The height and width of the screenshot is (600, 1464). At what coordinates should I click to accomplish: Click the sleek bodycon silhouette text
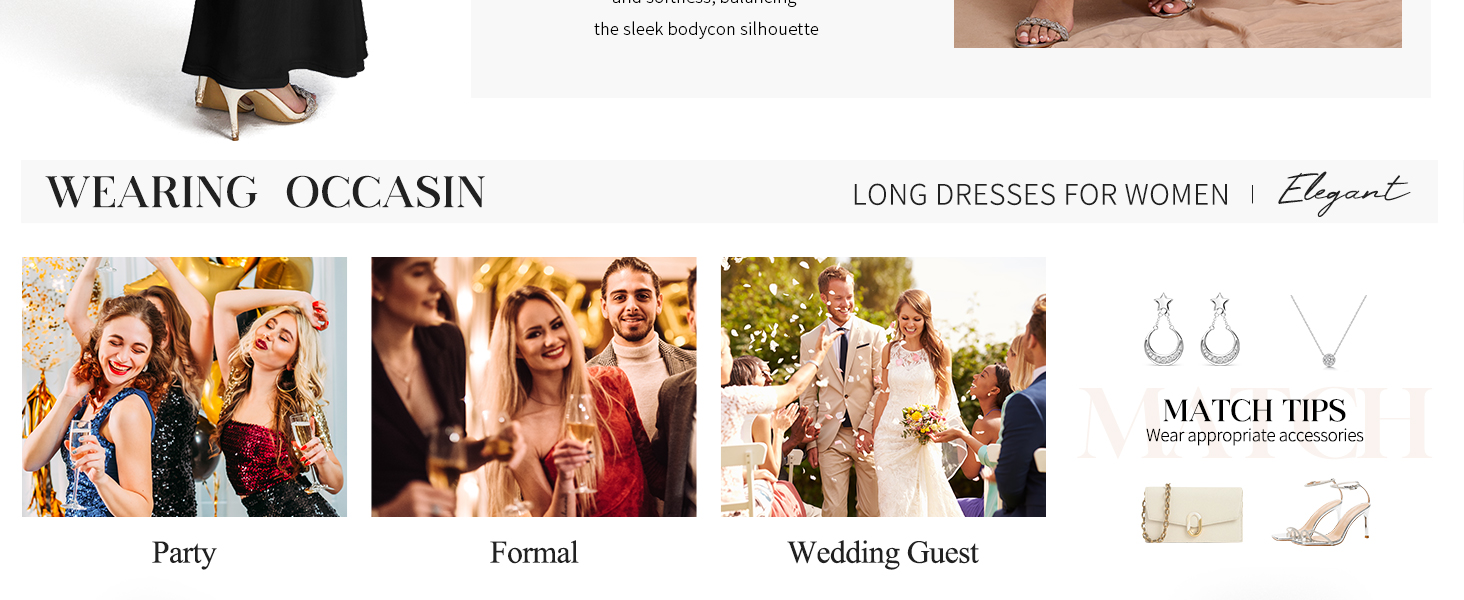(x=706, y=29)
